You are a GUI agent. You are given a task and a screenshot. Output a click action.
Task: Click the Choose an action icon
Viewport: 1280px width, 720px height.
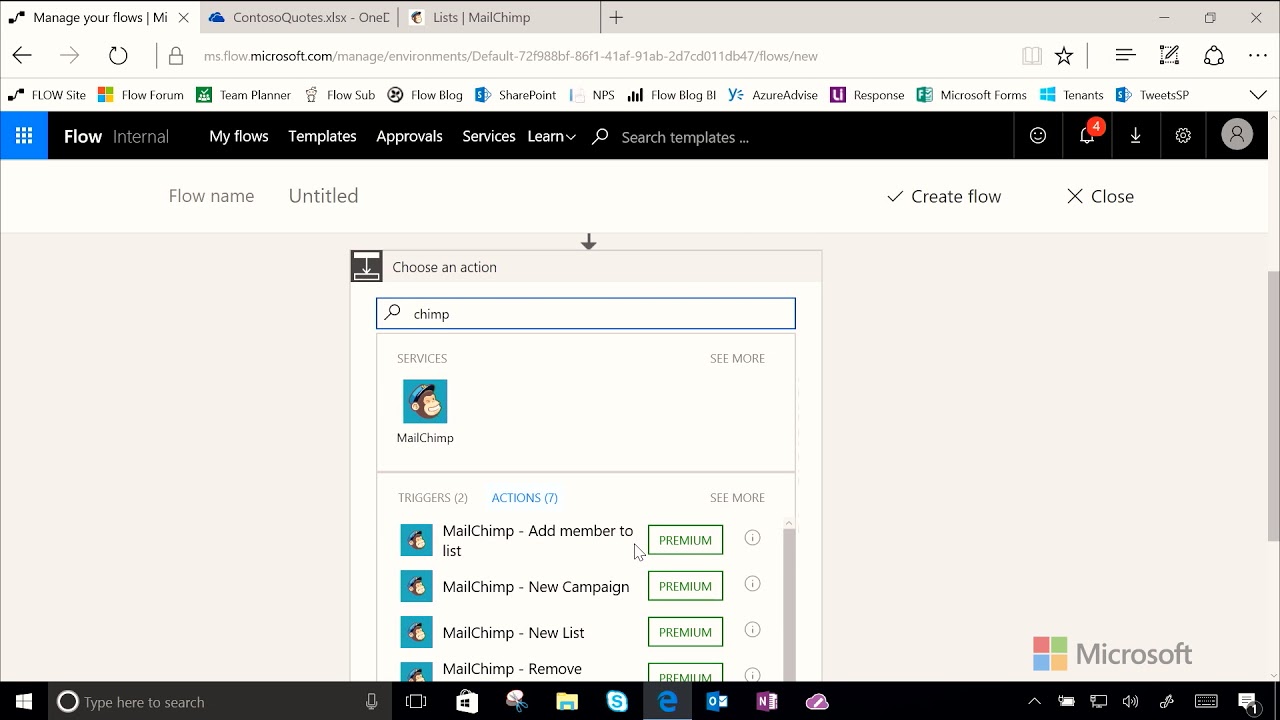(x=366, y=266)
